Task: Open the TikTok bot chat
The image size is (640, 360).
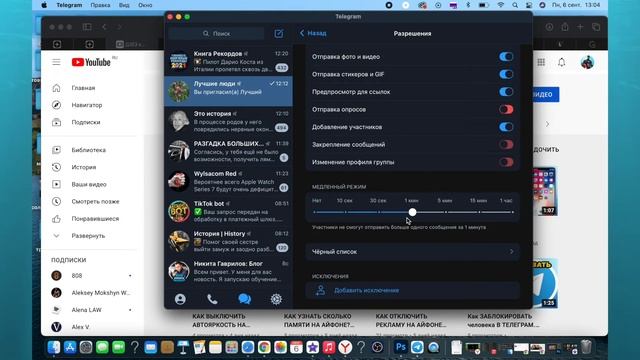Action: coord(229,211)
